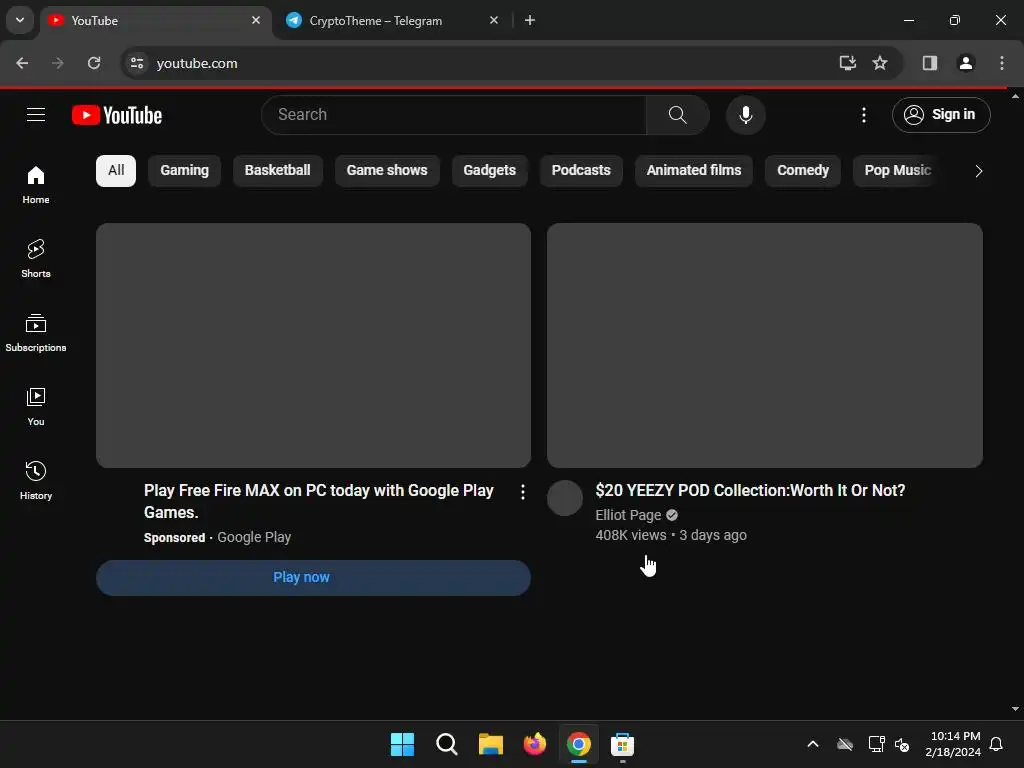The image size is (1024, 768).
Task: Filter by Pop Music chip
Action: point(897,170)
